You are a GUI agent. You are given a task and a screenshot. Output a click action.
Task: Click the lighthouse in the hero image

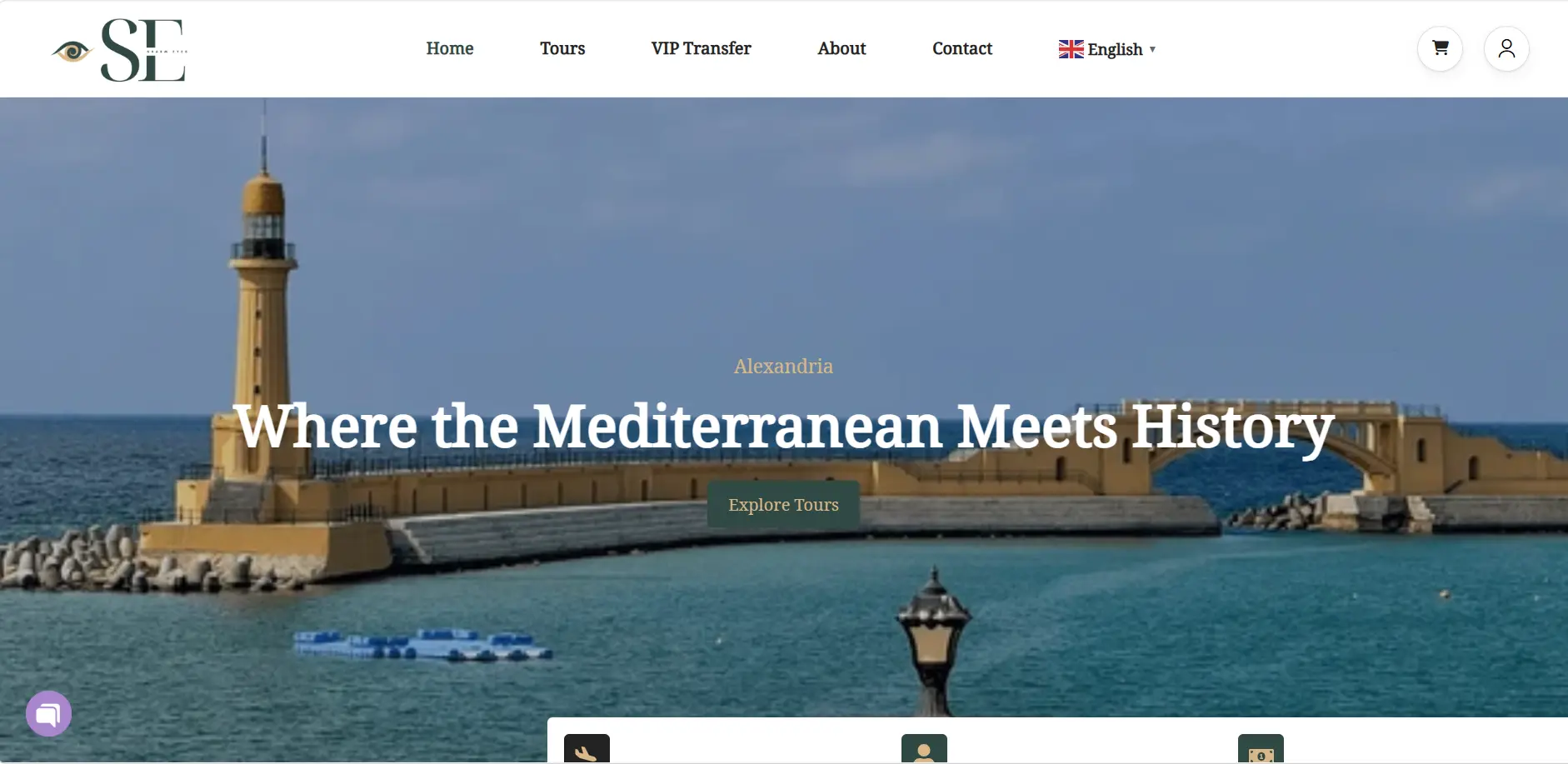262,317
